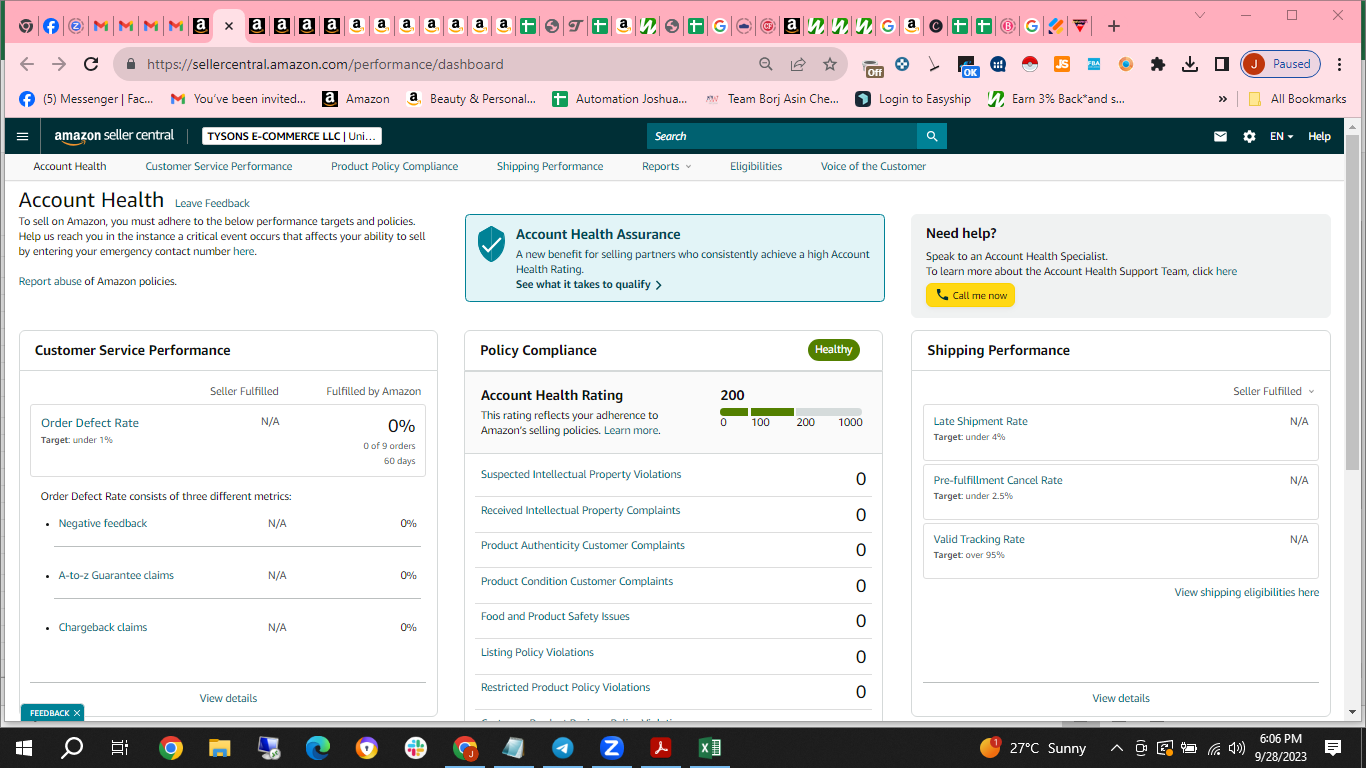
Task: Open the Account Health tab
Action: coord(70,166)
